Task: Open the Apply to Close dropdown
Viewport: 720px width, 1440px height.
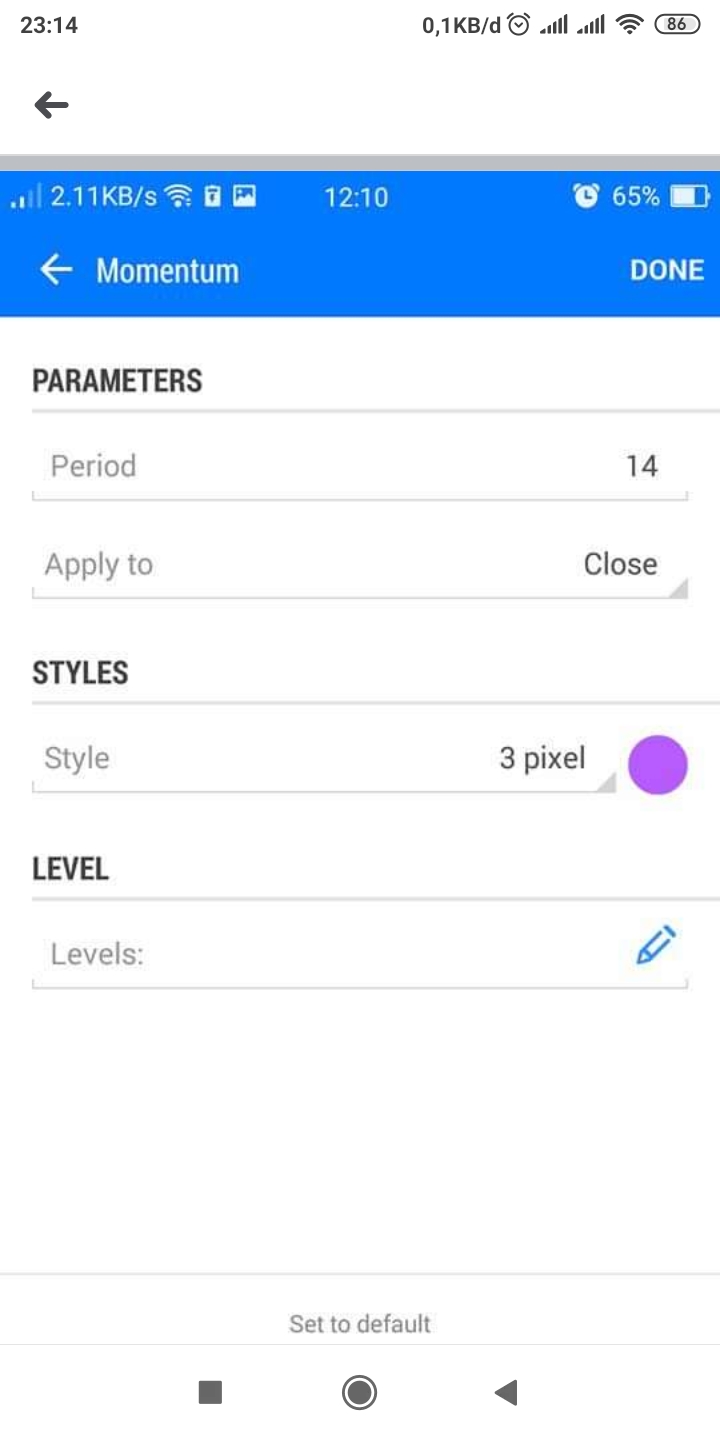Action: [360, 564]
